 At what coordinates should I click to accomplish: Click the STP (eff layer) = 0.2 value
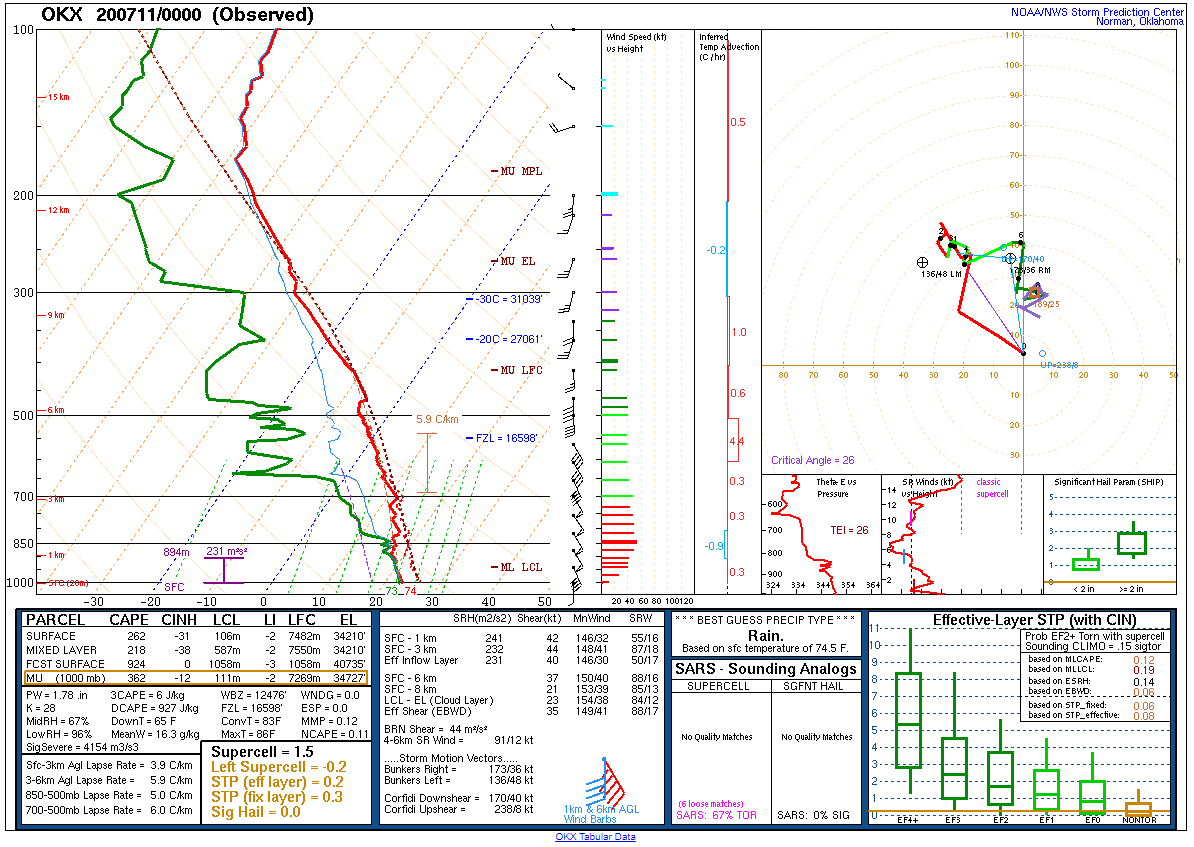[277, 782]
